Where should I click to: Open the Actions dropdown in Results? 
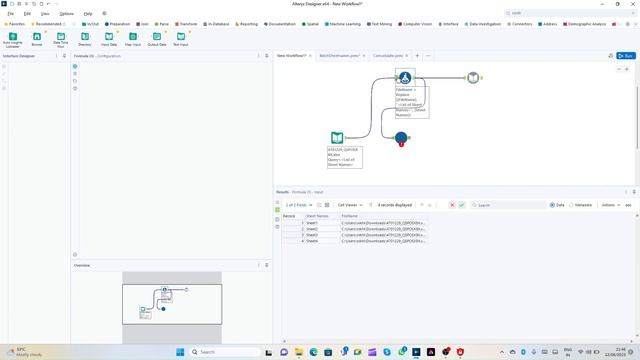point(611,205)
